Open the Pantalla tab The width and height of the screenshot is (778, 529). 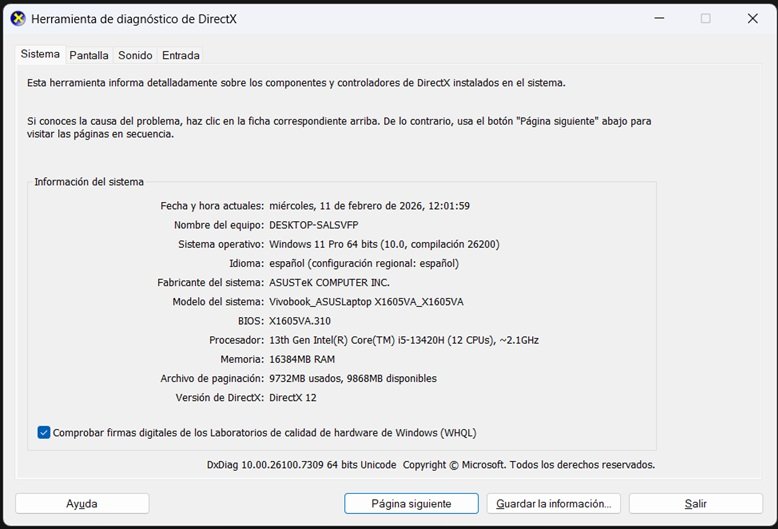tap(89, 56)
